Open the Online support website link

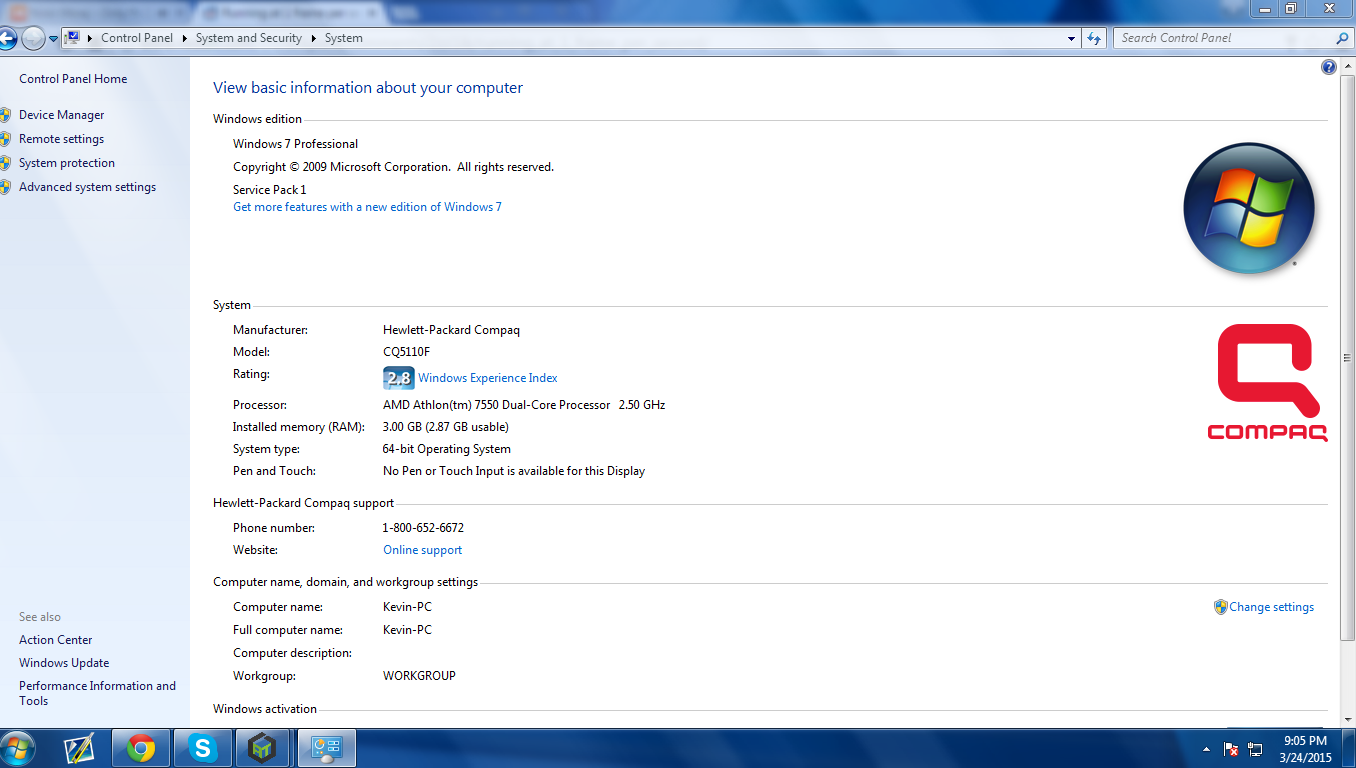[423, 550]
